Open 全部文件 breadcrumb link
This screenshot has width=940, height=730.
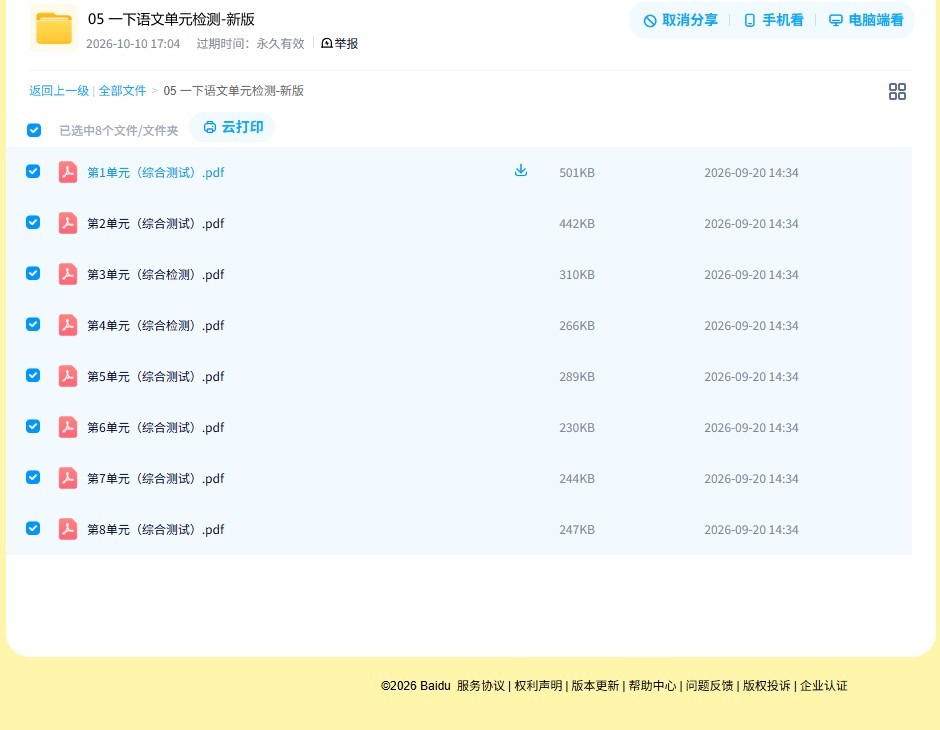coord(122,91)
